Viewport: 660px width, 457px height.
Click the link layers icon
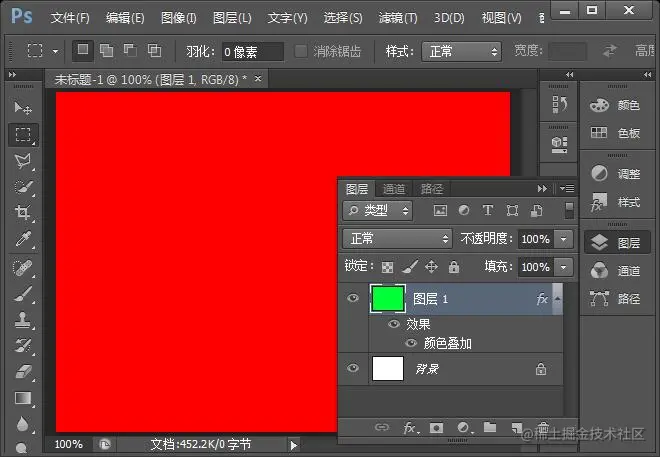(382, 428)
